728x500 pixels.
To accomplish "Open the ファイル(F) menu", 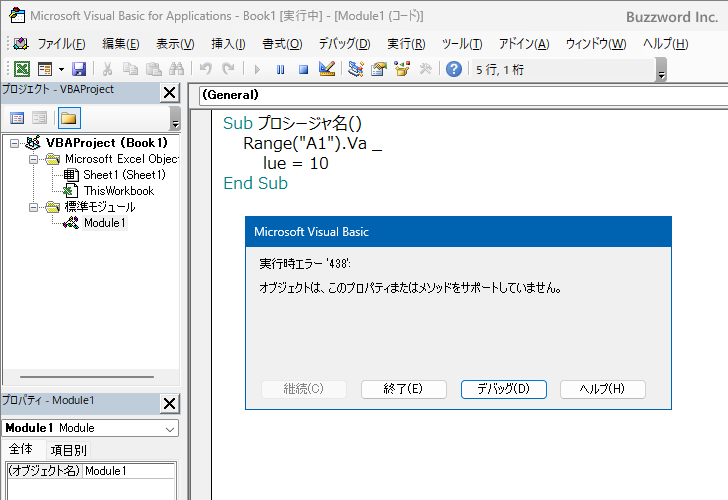I will 61,44.
